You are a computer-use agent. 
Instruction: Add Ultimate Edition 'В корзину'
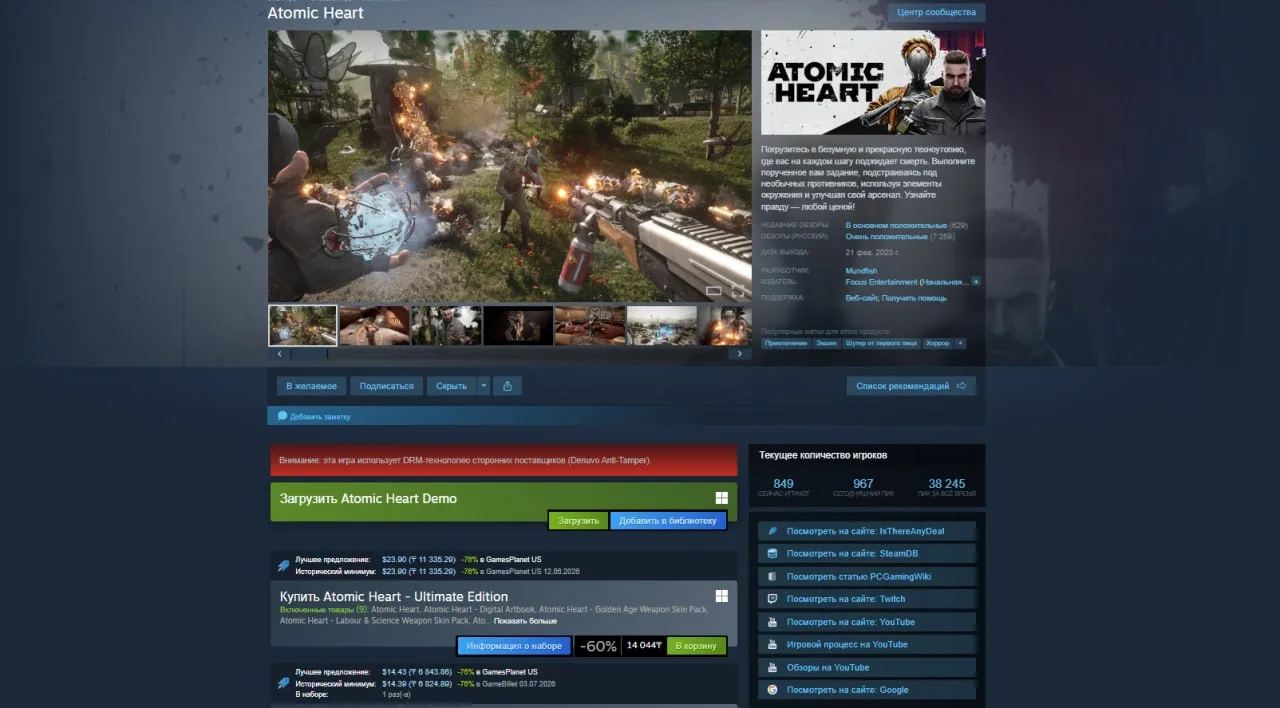point(696,646)
